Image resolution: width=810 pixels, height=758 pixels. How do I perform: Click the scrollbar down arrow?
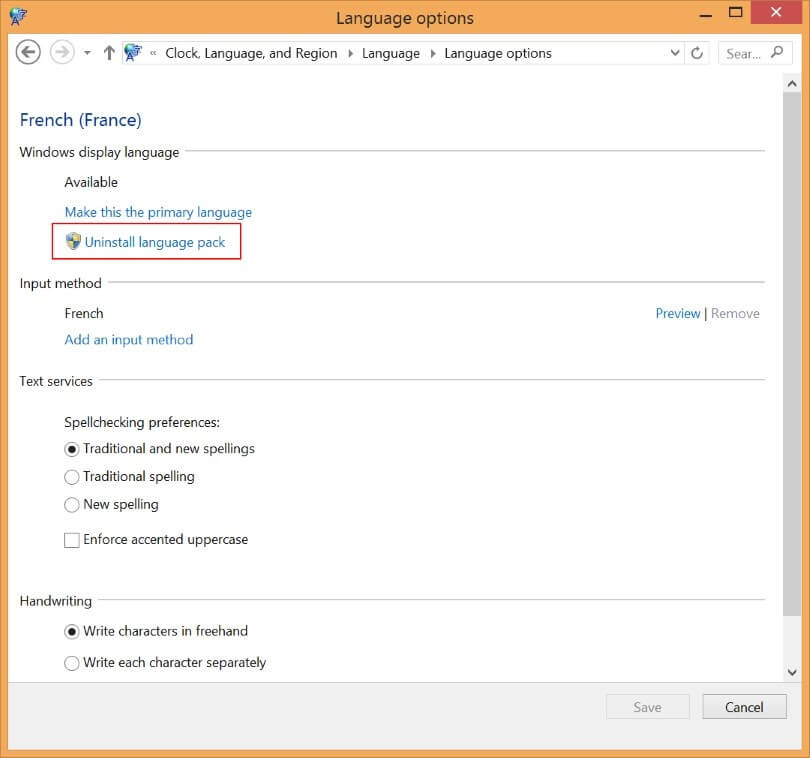point(792,672)
